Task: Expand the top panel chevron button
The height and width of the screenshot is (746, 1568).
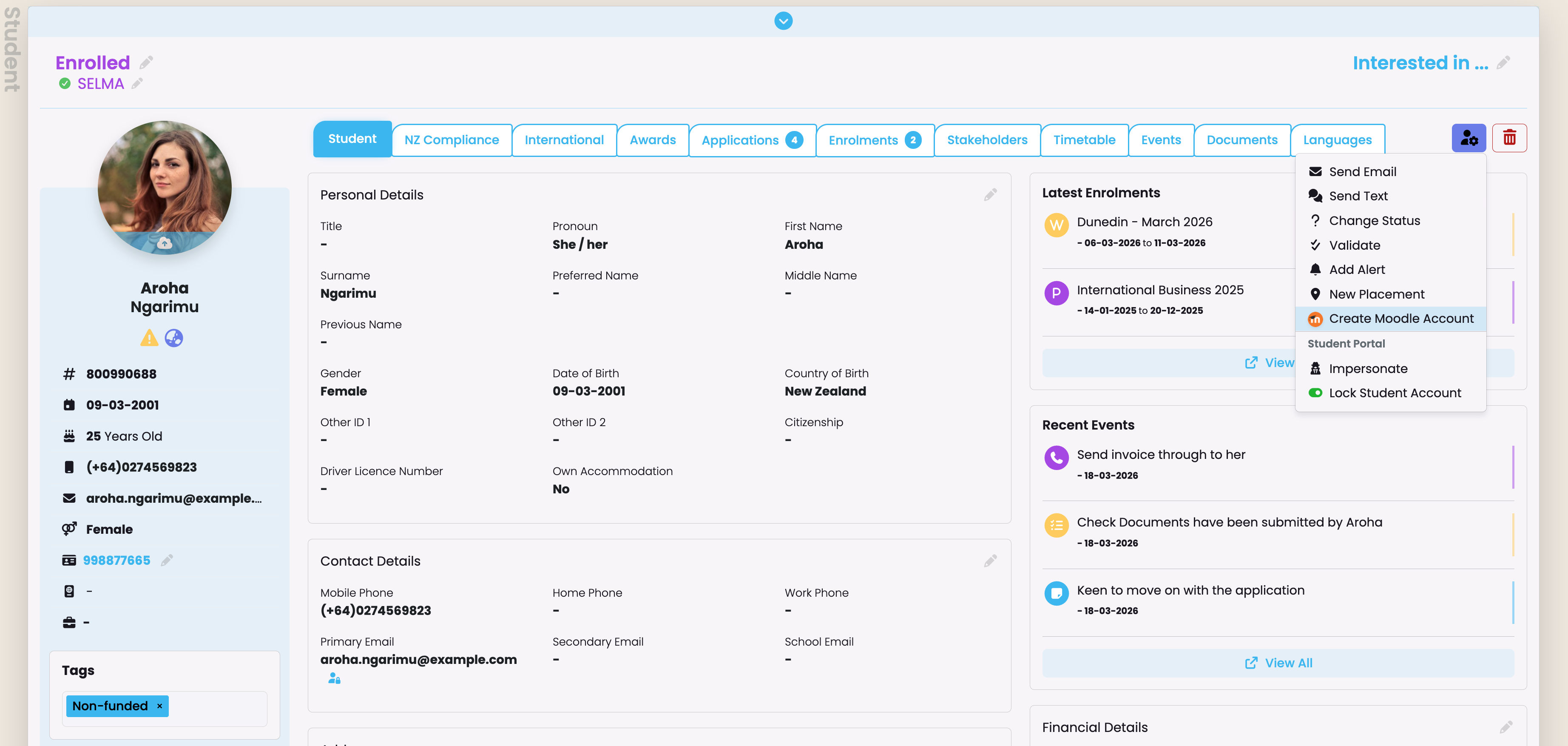Action: pyautogui.click(x=783, y=21)
